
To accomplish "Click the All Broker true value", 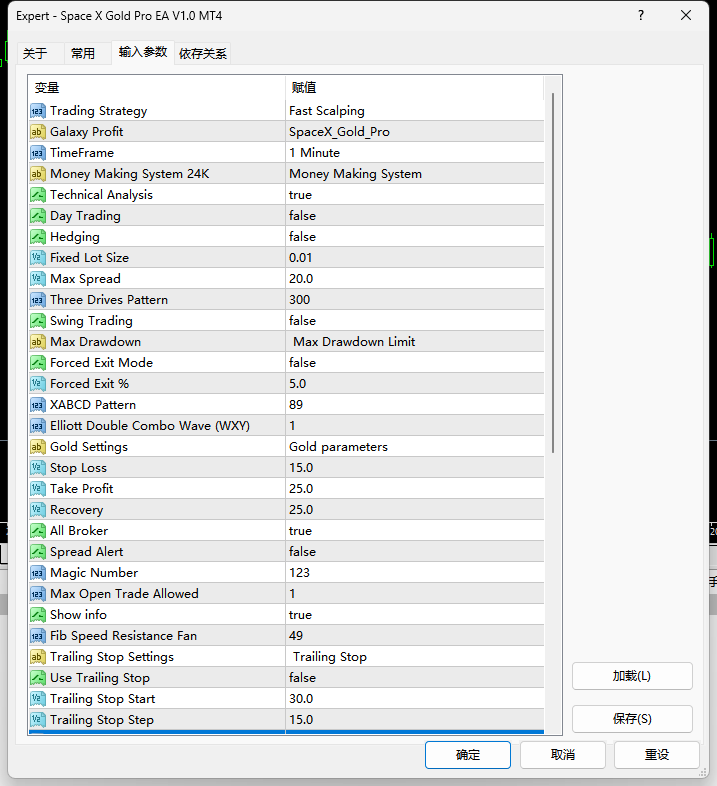I will pyautogui.click(x=415, y=531).
